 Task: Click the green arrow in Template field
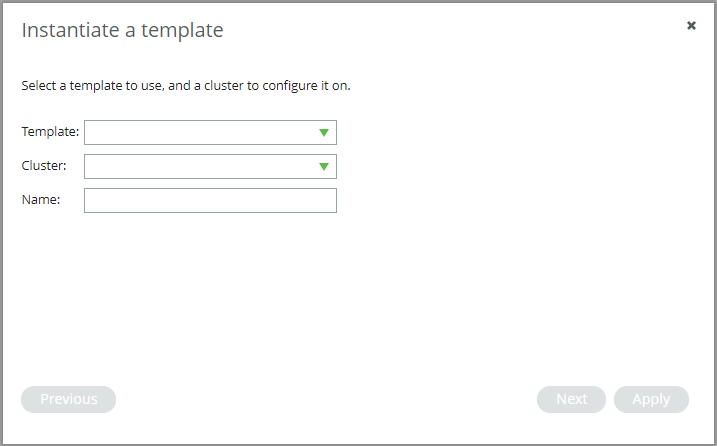[324, 133]
